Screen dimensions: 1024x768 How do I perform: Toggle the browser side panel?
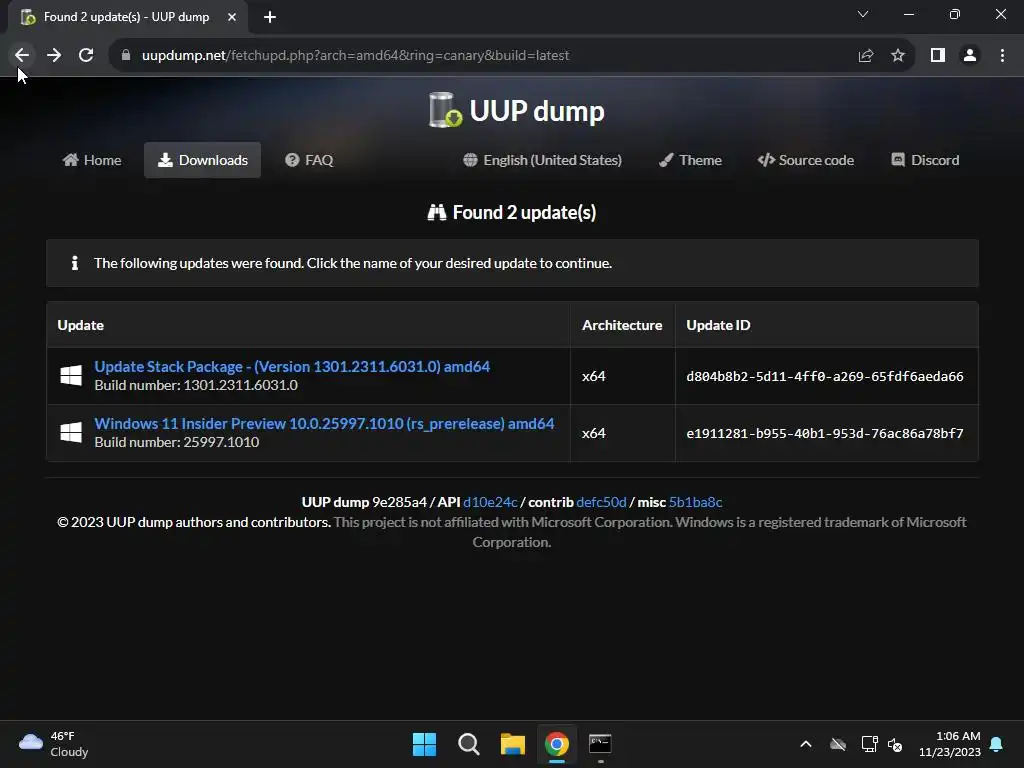tap(938, 56)
